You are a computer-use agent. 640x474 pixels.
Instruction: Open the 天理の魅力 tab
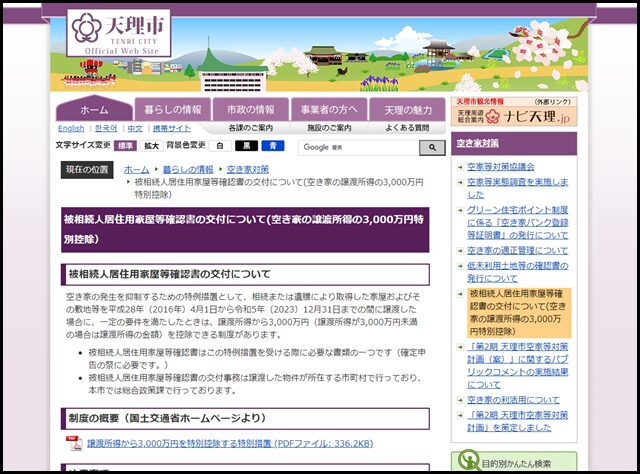(x=407, y=109)
